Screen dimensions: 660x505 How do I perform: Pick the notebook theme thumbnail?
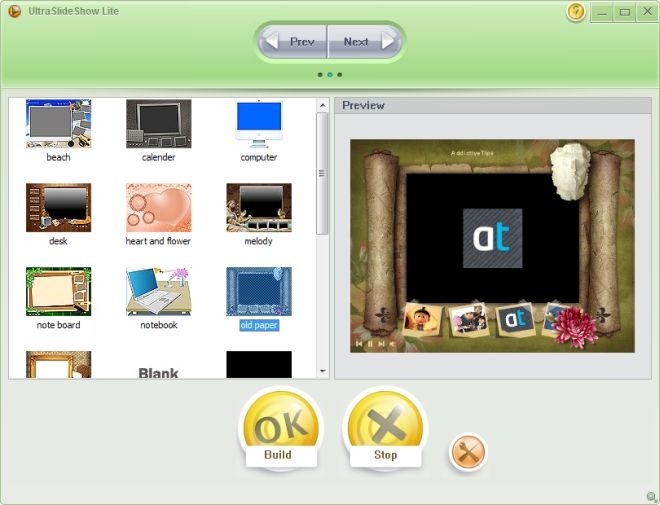coord(159,291)
